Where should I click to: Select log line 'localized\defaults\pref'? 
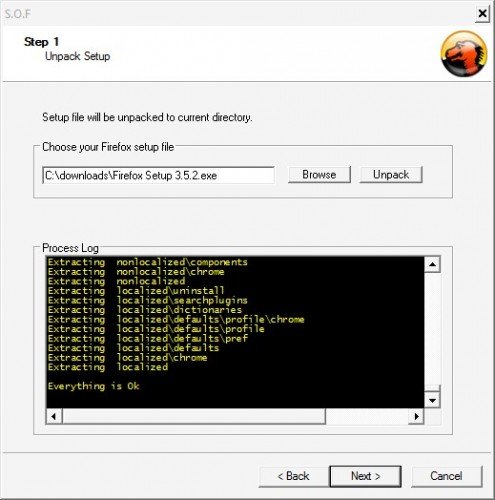click(x=148, y=338)
